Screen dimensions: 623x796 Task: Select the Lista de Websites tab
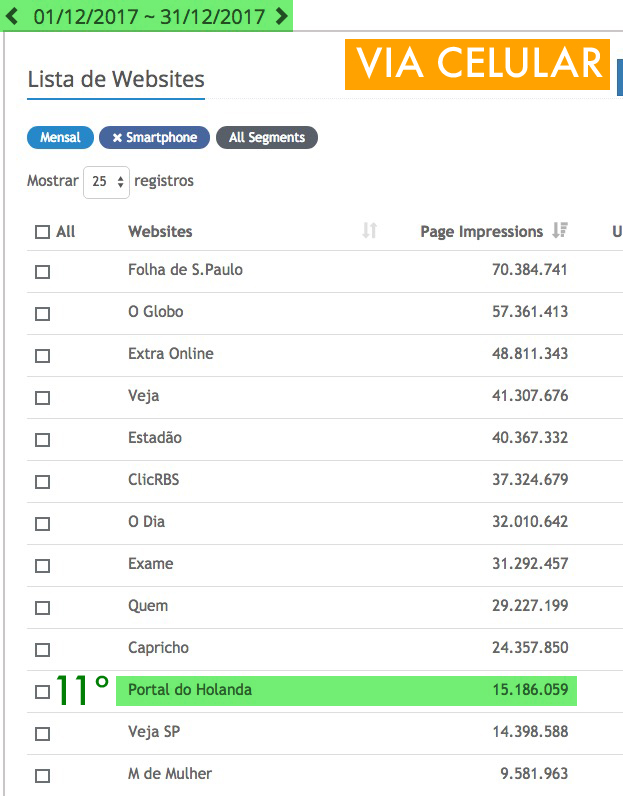[115, 79]
